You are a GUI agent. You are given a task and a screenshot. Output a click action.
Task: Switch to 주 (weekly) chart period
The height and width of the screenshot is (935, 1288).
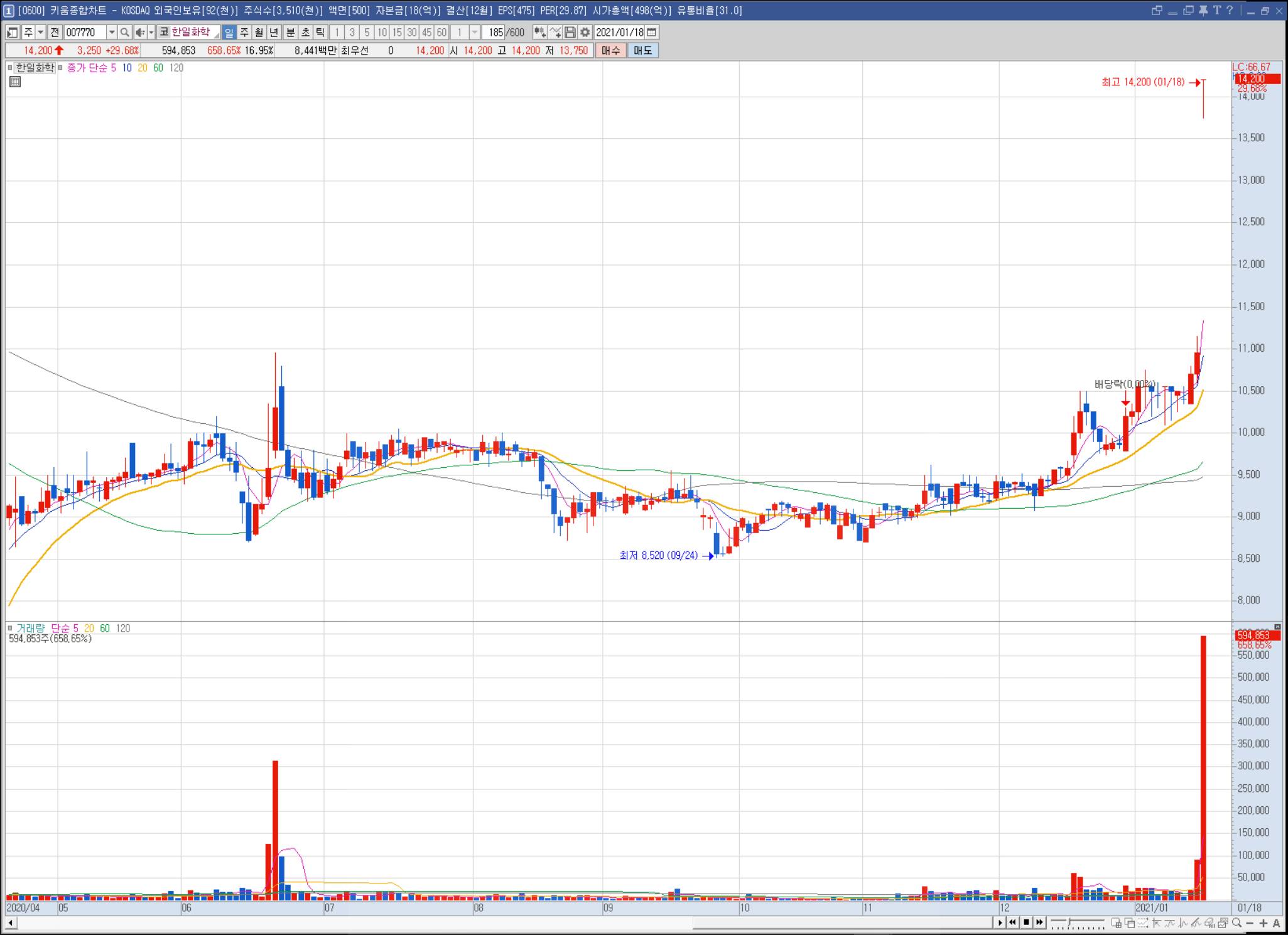point(244,33)
